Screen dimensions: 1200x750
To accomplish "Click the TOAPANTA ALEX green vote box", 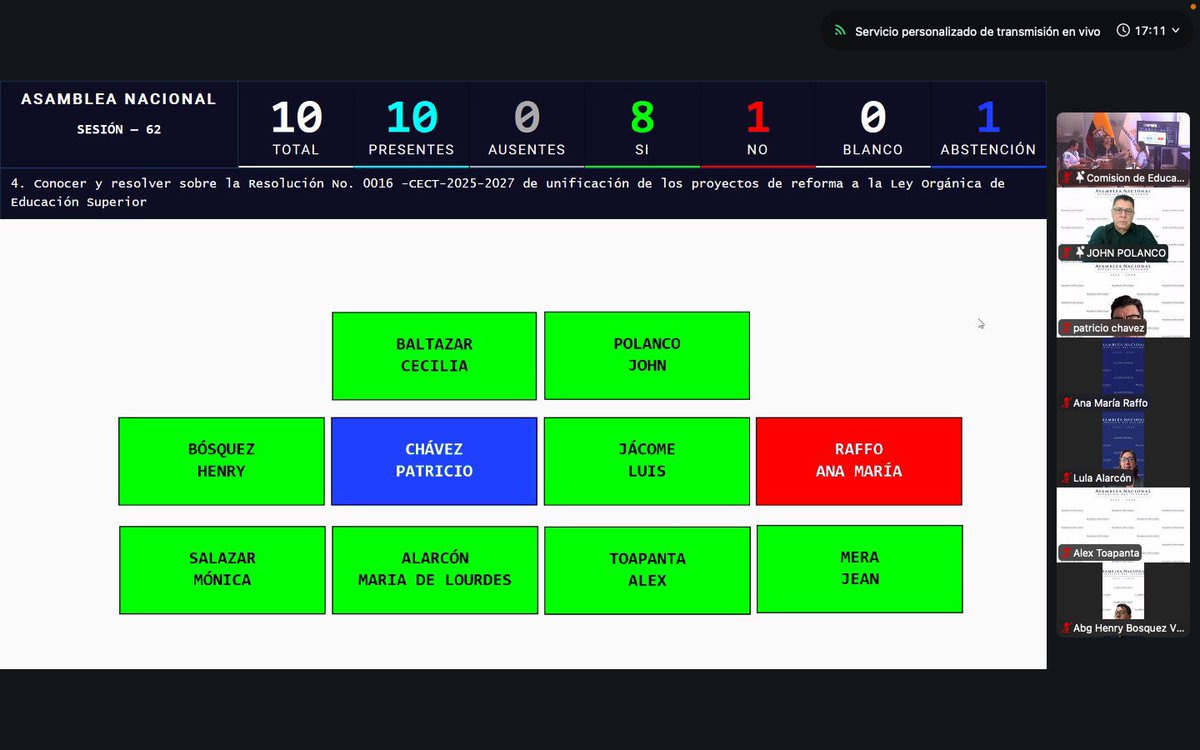I will [x=647, y=570].
